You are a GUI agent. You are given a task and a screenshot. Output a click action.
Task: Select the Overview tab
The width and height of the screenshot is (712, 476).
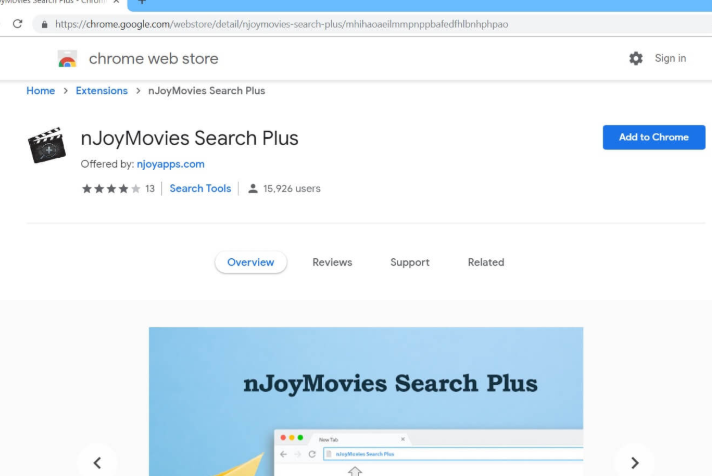[x=250, y=262]
